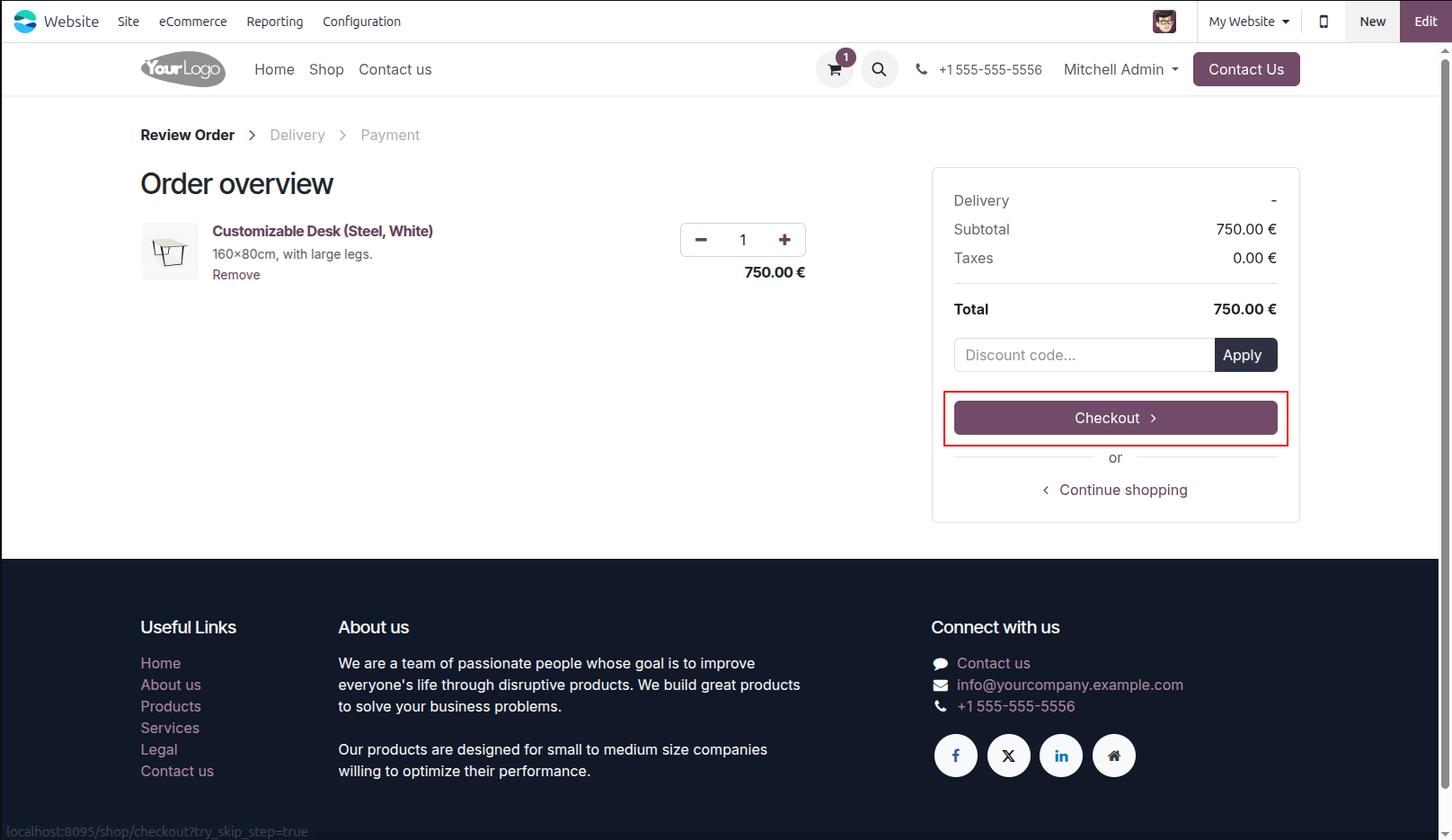Click the Checkout button
Image resolution: width=1452 pixels, height=840 pixels.
point(1116,418)
